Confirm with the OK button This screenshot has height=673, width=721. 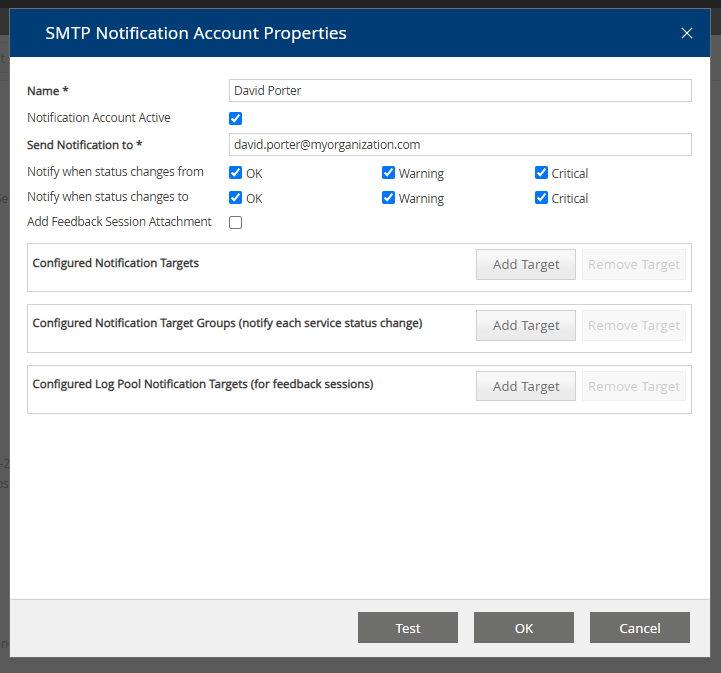click(524, 628)
